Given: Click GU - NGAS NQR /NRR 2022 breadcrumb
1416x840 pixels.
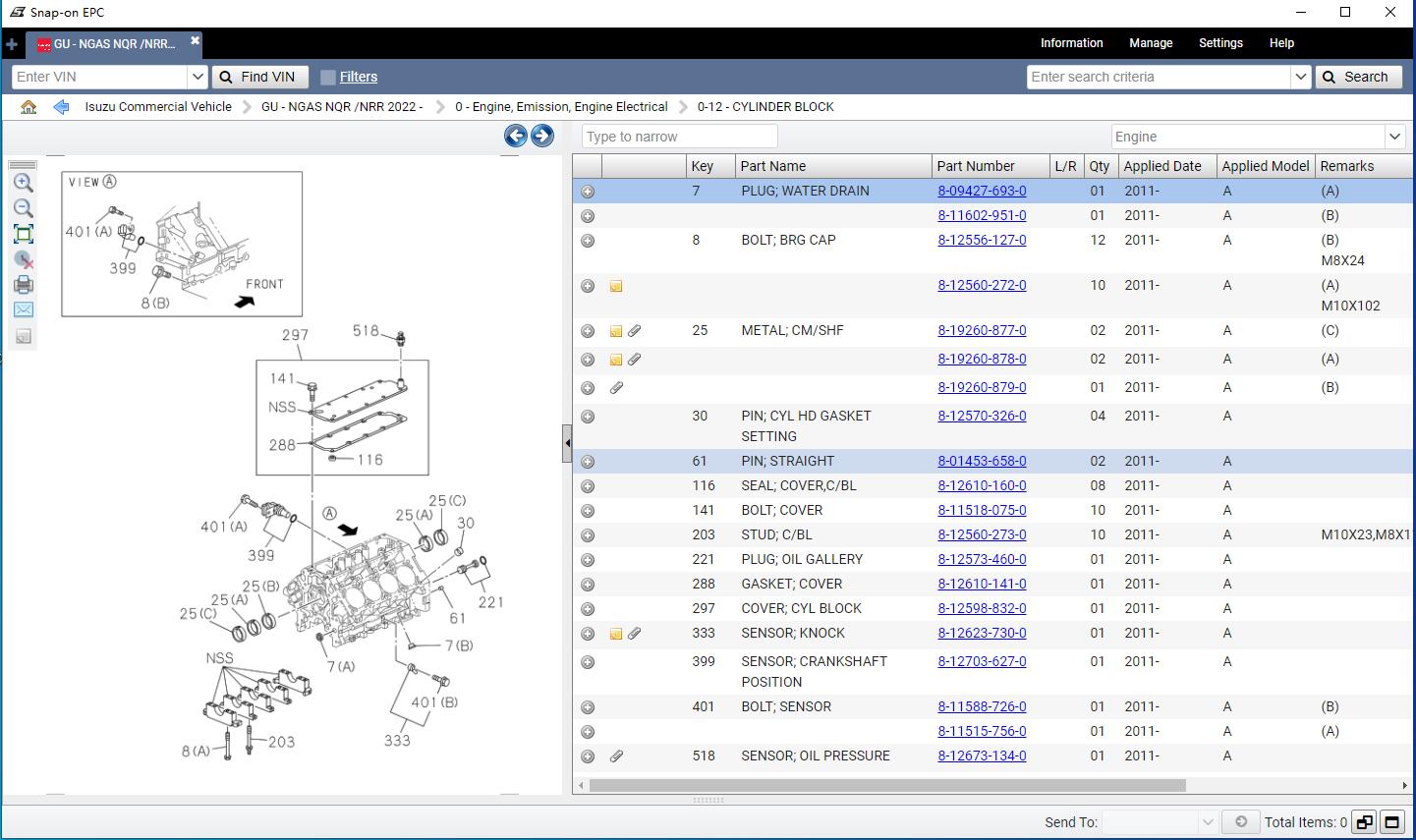Looking at the screenshot, I should tap(342, 107).
